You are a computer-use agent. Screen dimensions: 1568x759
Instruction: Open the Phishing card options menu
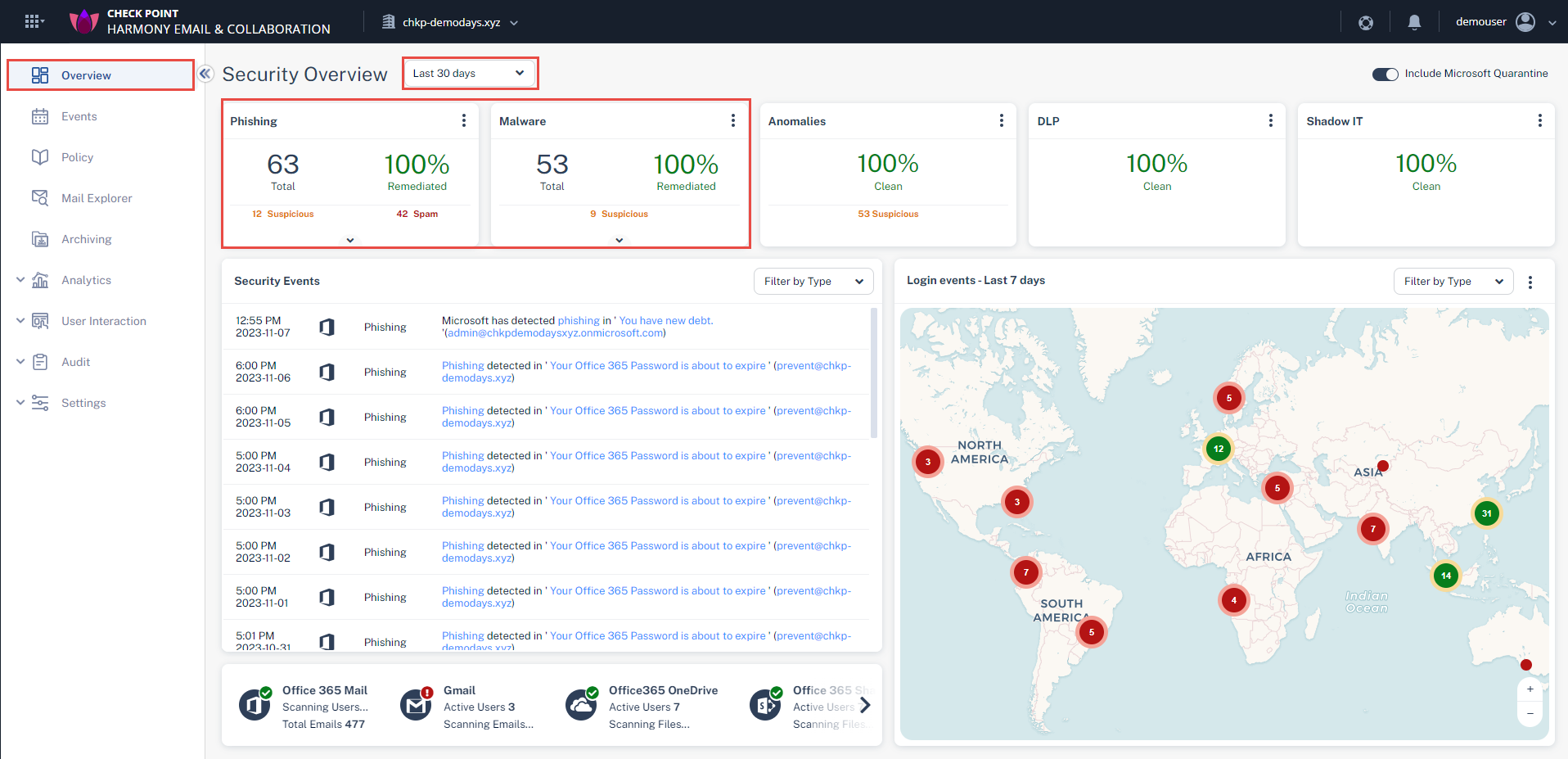[464, 120]
